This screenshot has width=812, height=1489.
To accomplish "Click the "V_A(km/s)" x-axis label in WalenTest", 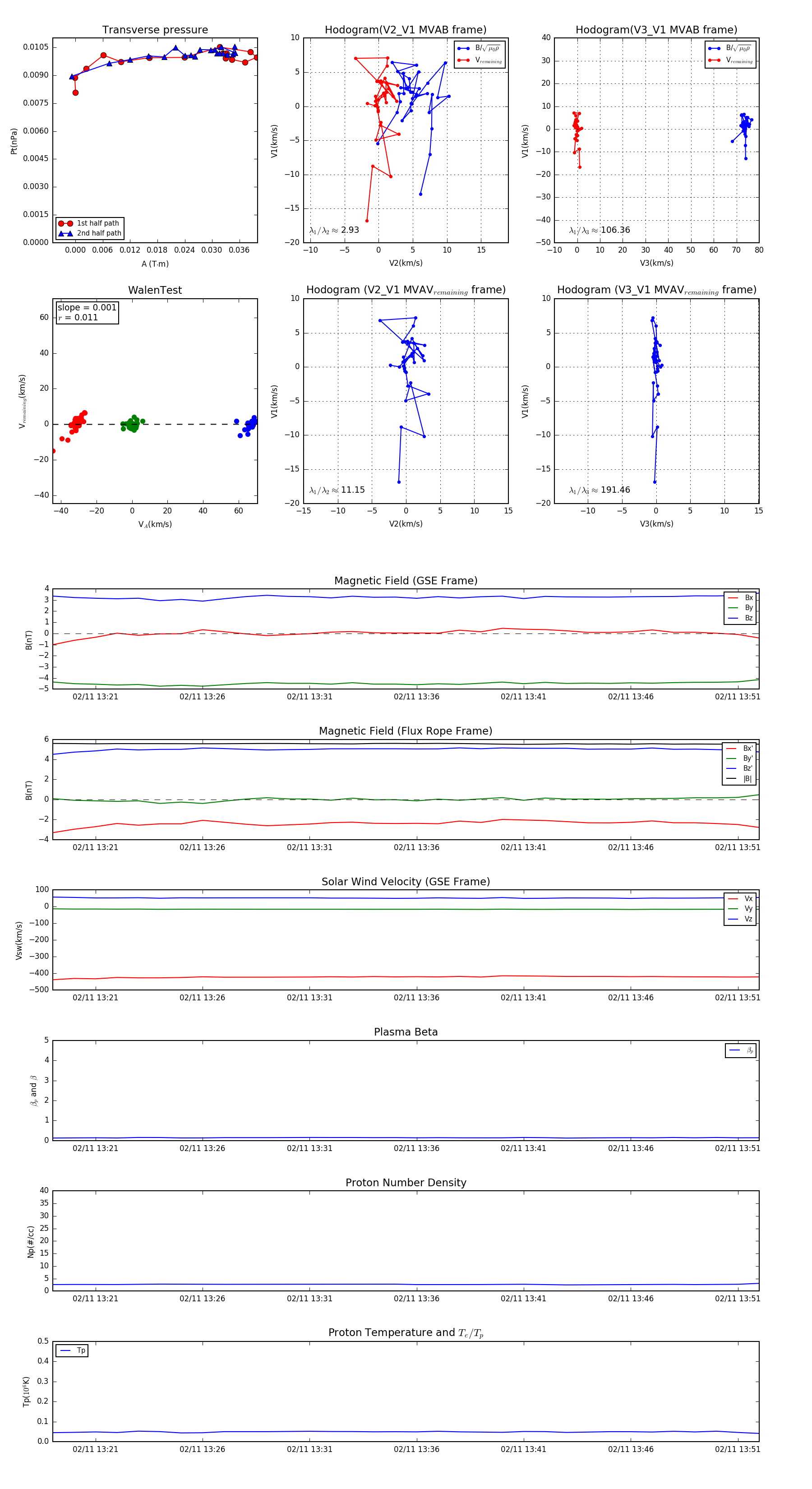I will click(155, 524).
